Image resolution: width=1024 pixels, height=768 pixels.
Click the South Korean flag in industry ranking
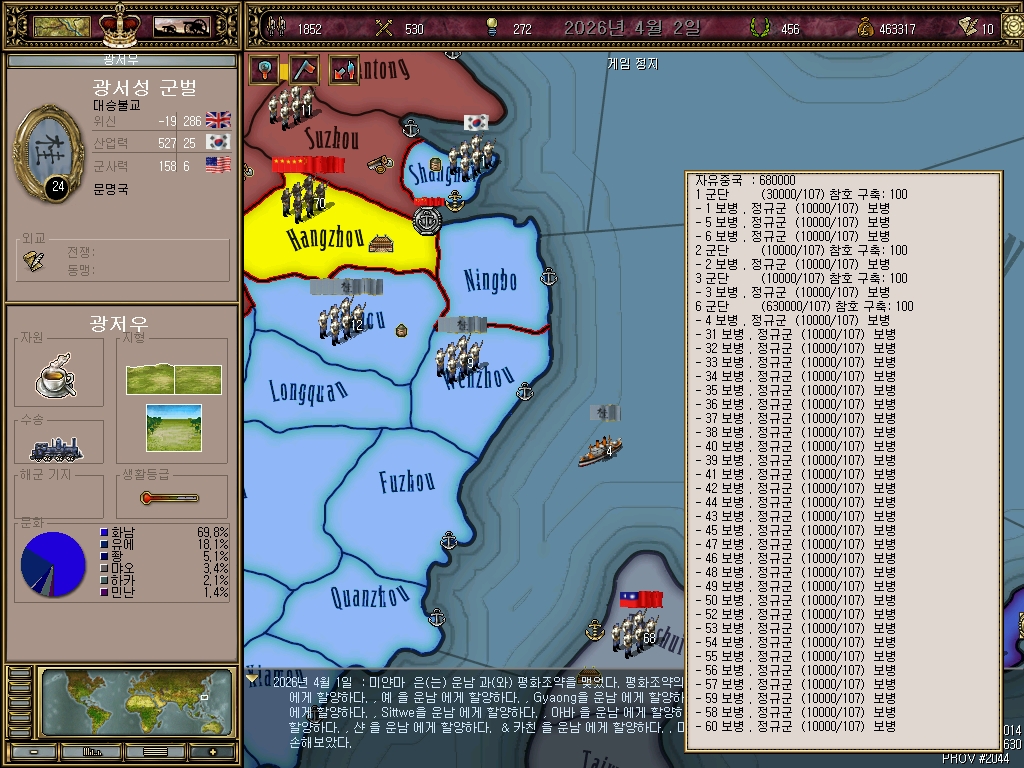point(218,142)
